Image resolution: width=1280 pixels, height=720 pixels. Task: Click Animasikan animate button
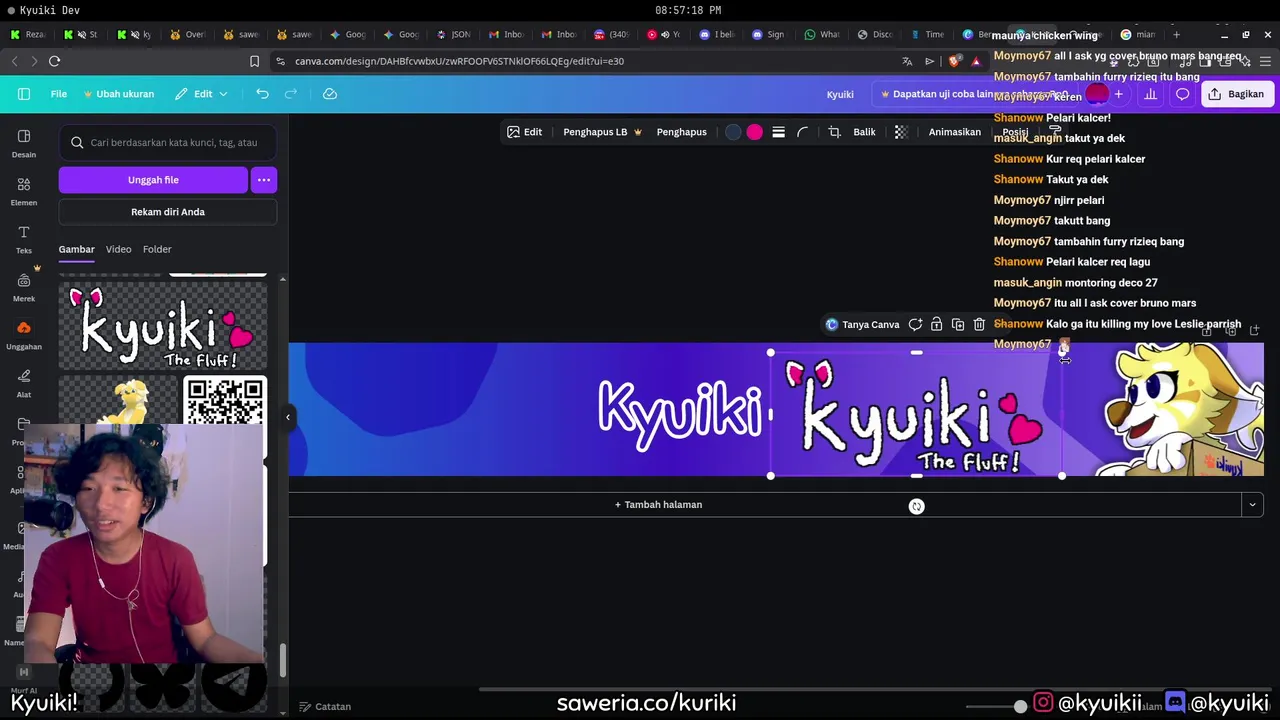point(954,132)
